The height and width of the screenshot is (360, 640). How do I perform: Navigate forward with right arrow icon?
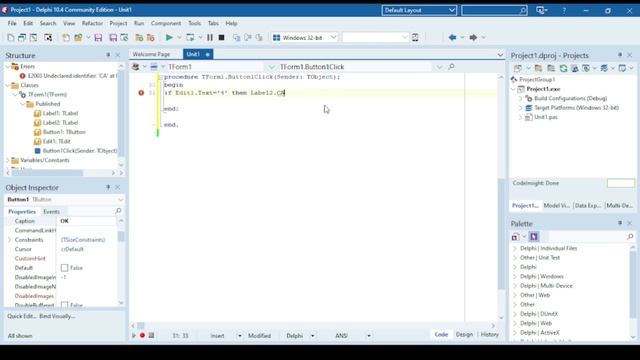pos(473,38)
